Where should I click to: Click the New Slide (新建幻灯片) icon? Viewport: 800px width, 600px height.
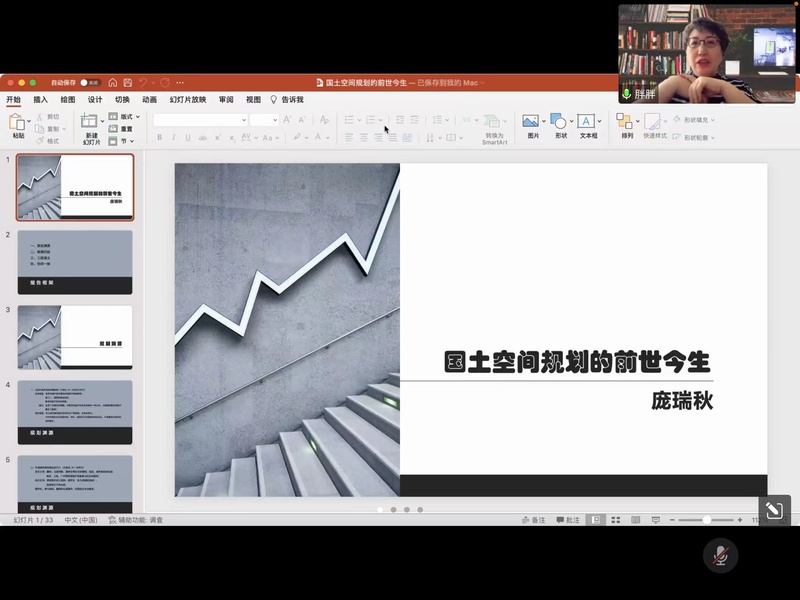pos(90,122)
